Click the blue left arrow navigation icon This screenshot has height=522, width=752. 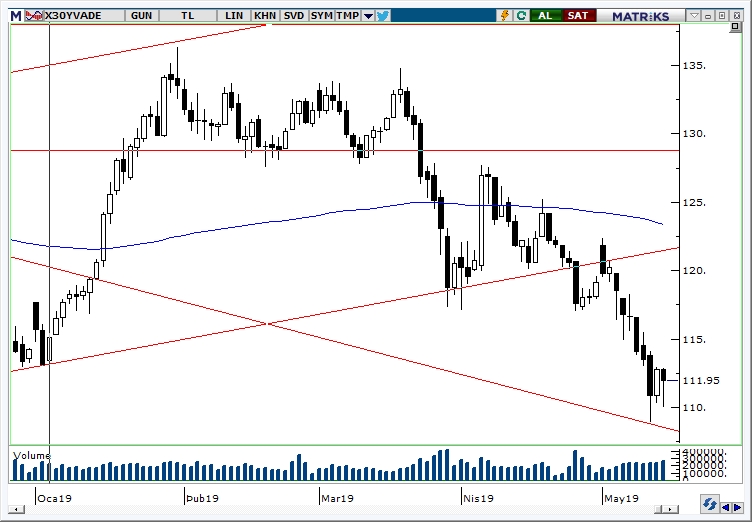[725, 508]
